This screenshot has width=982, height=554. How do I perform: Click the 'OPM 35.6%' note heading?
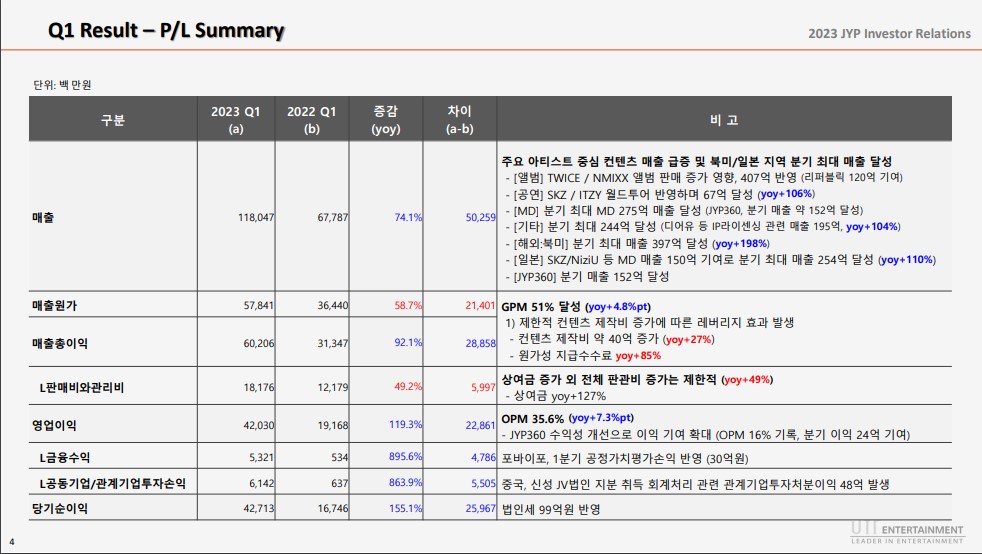[567, 418]
